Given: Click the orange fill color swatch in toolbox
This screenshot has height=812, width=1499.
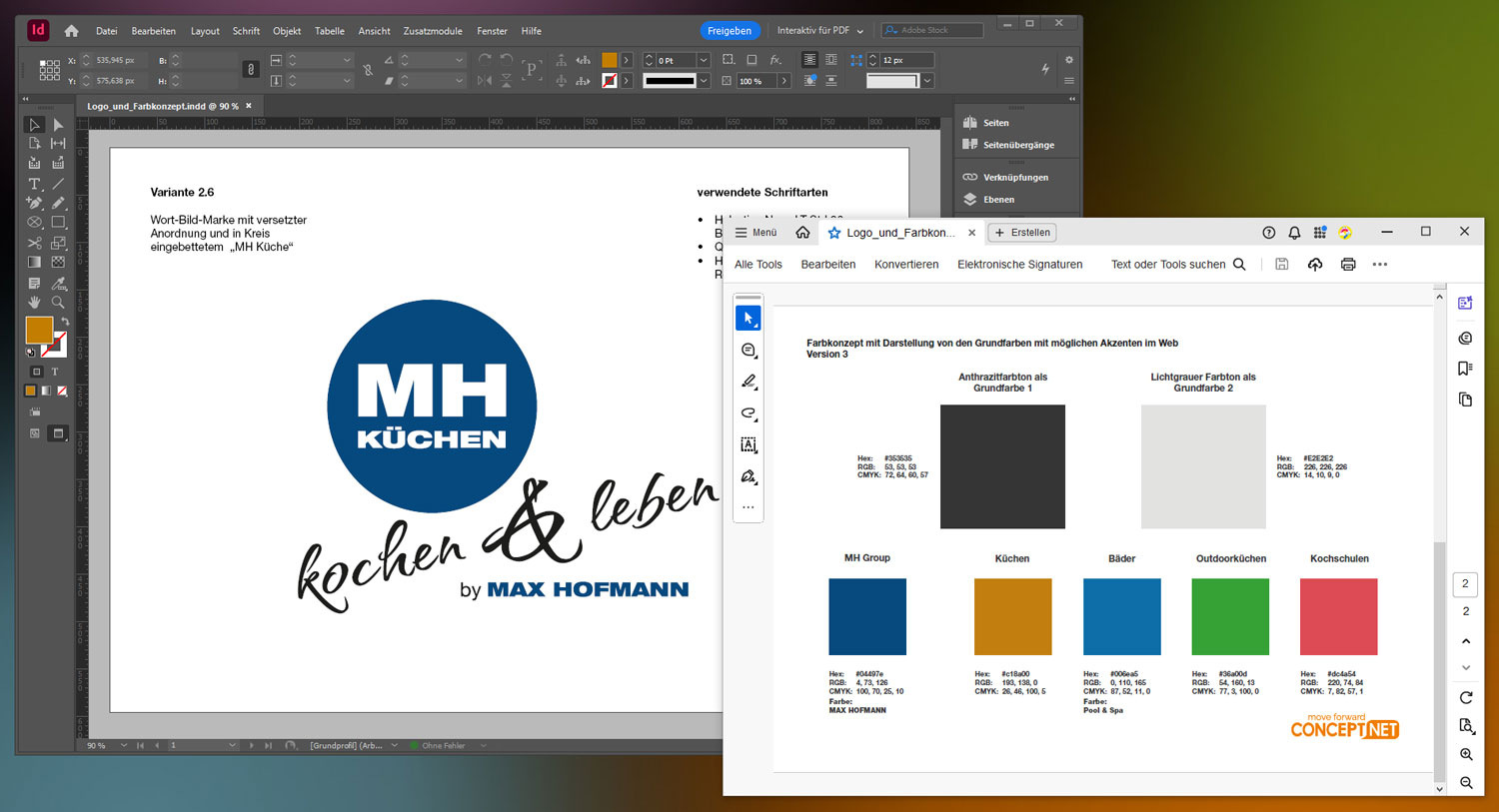Looking at the screenshot, I should 38,330.
